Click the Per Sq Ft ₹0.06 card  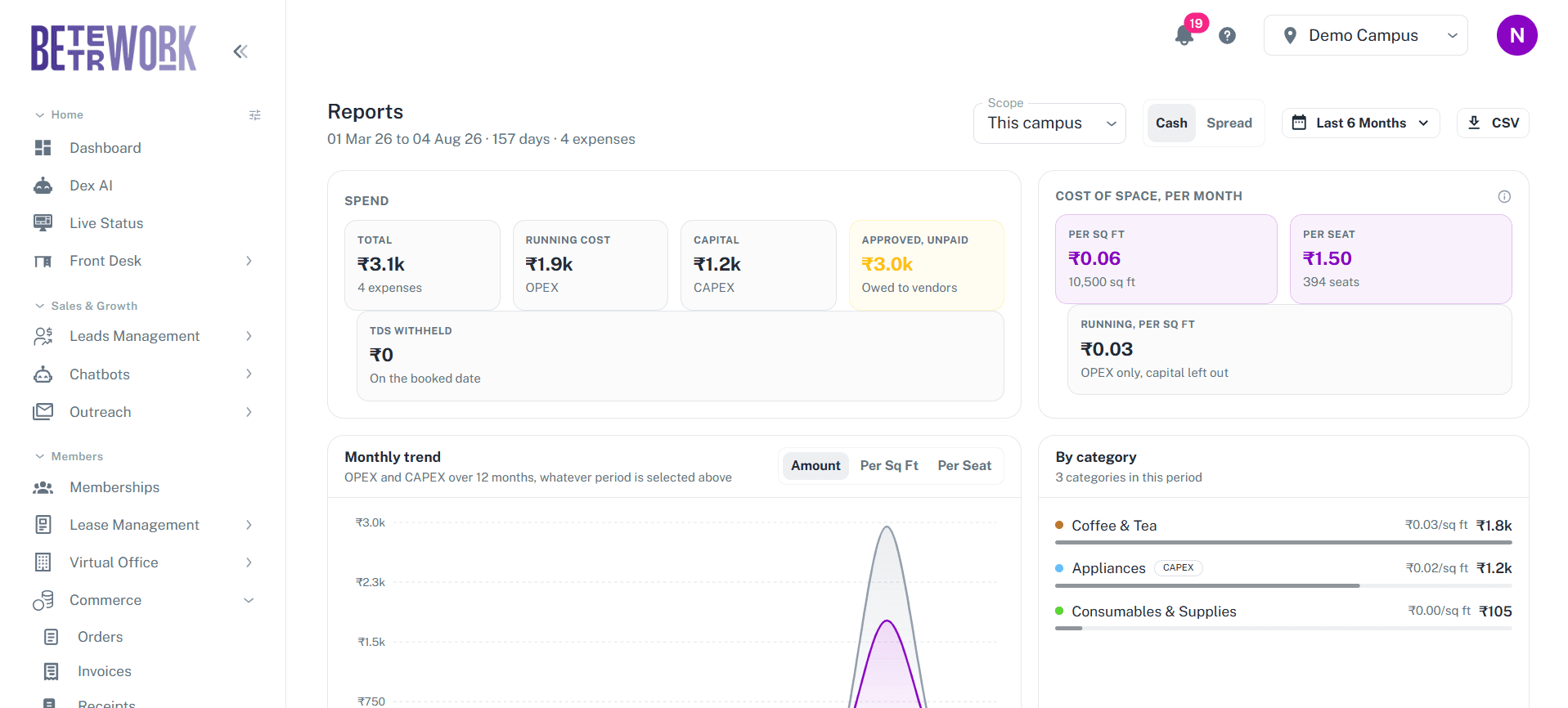pos(1166,259)
